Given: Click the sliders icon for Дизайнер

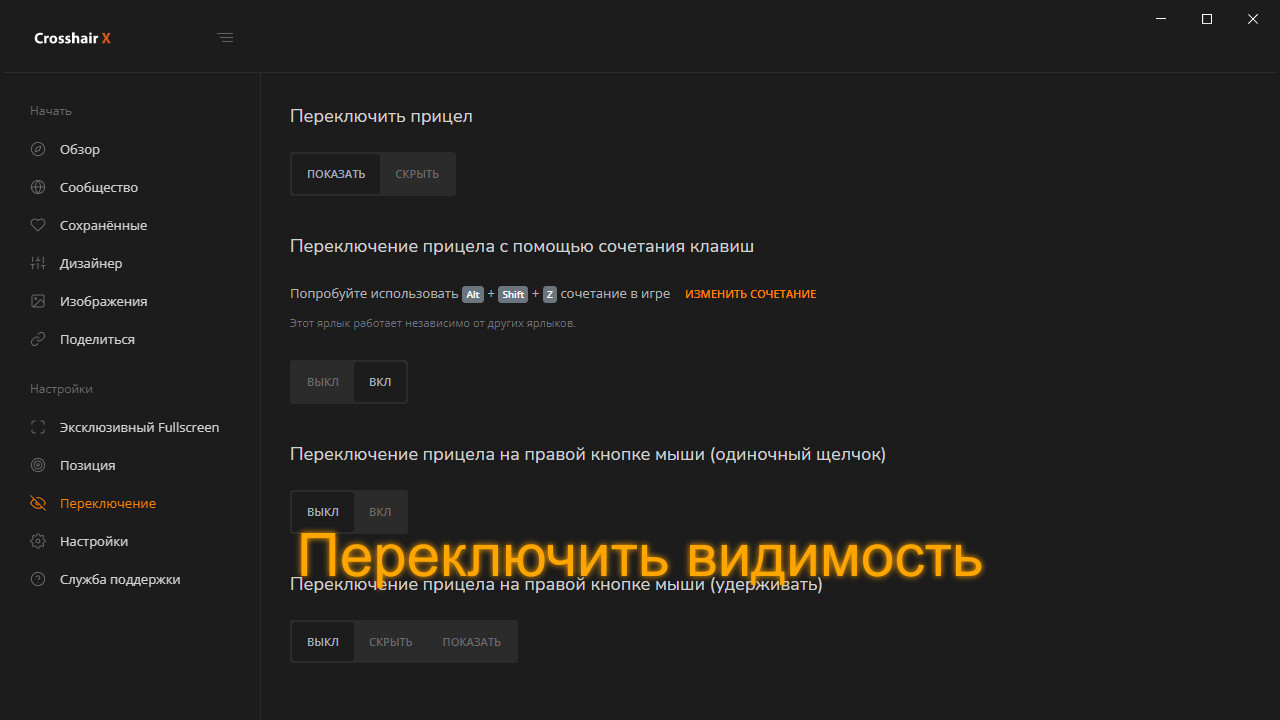Looking at the screenshot, I should 38,263.
